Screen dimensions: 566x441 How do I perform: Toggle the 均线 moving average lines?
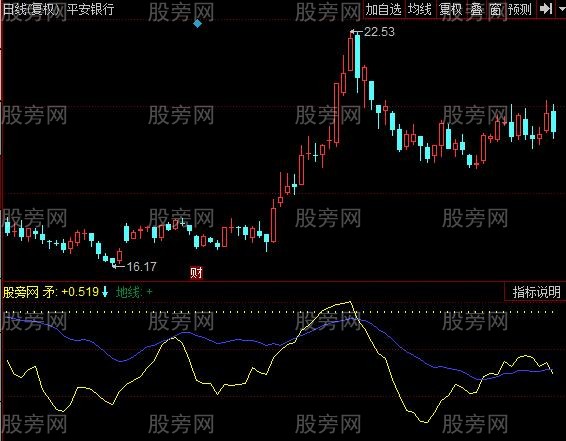pos(419,9)
